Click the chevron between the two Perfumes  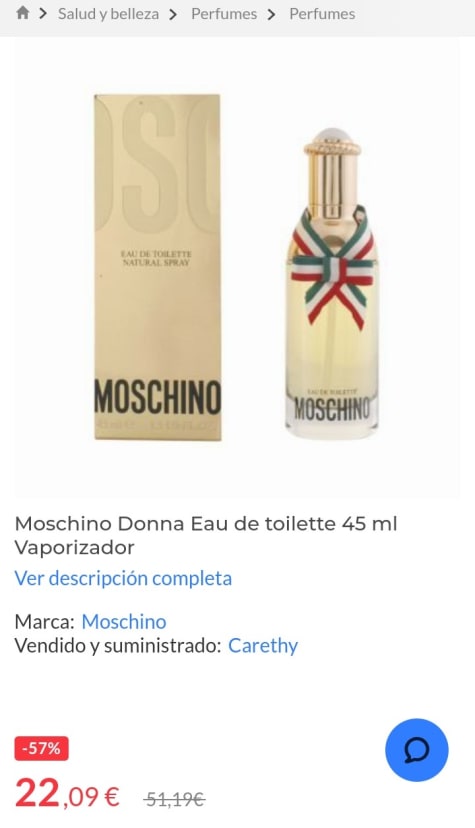[271, 14]
